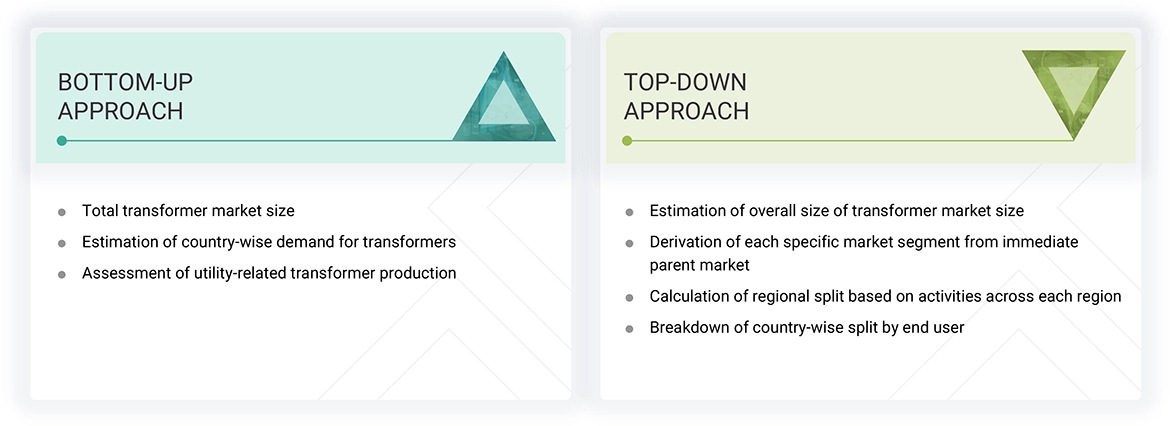Click the Total transformer market size text
Screen dimensions: 1170x426
pos(188,211)
